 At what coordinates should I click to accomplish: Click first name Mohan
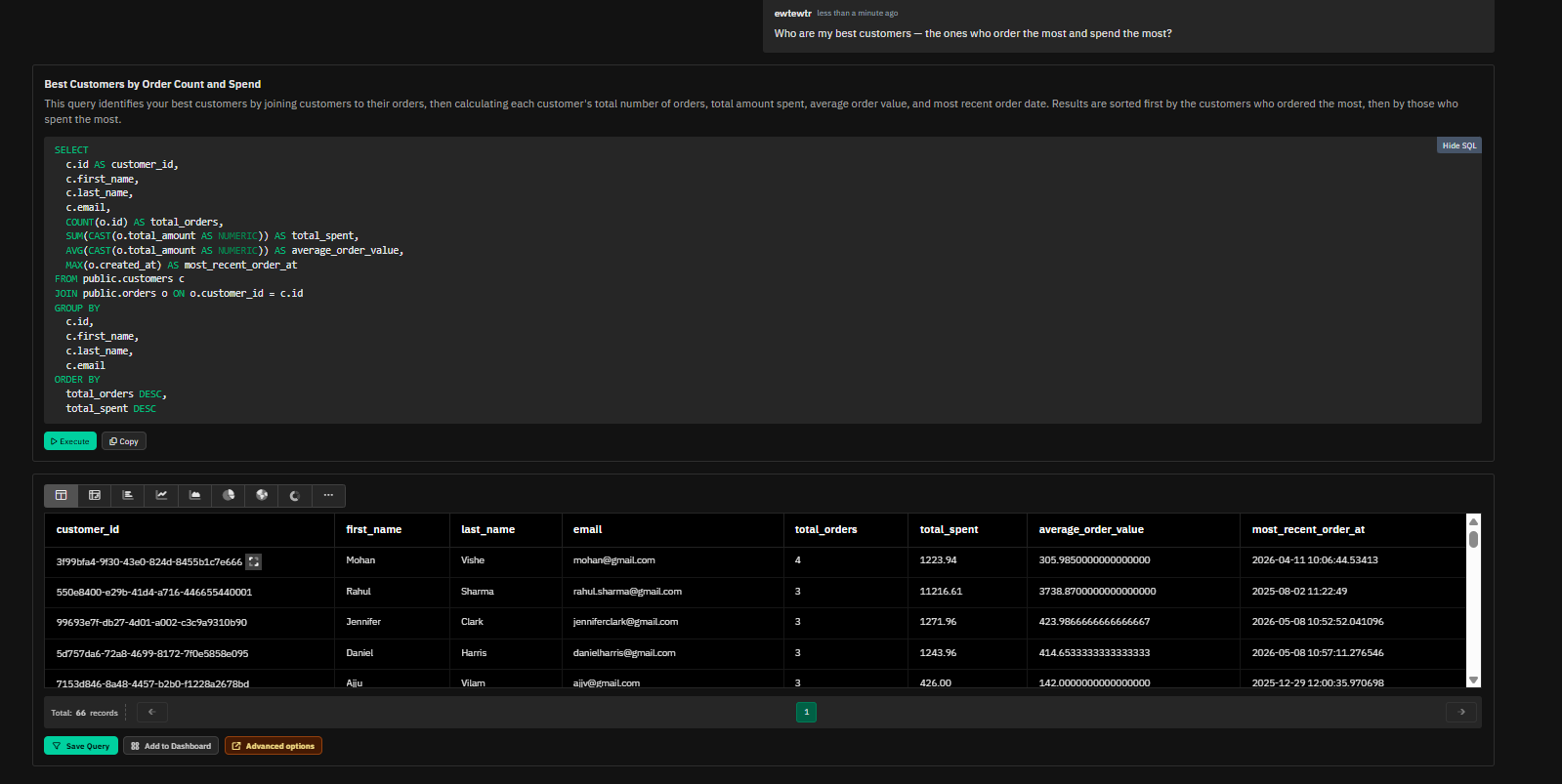click(360, 560)
